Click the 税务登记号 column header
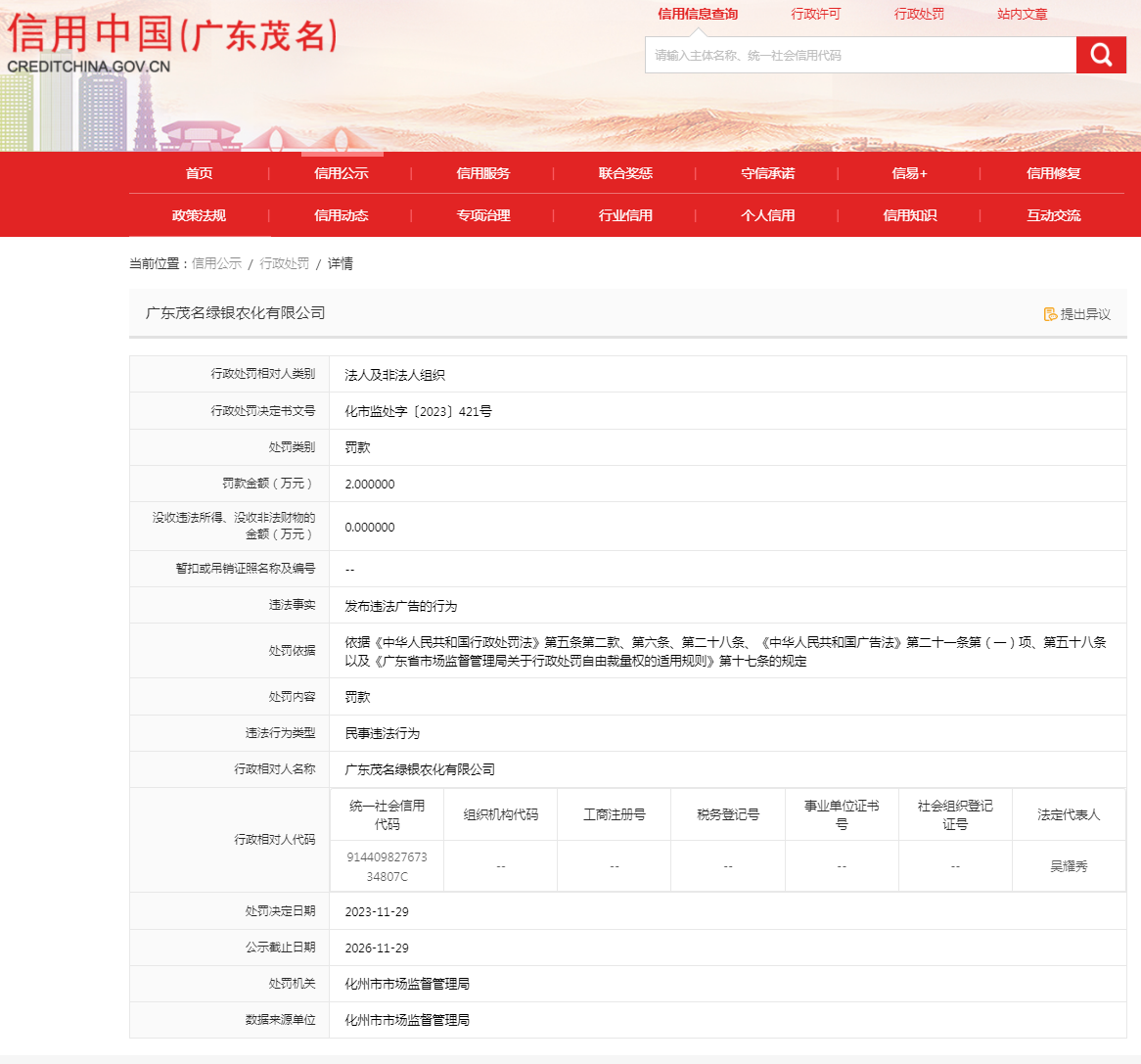This screenshot has width=1141, height=1064. (x=728, y=814)
